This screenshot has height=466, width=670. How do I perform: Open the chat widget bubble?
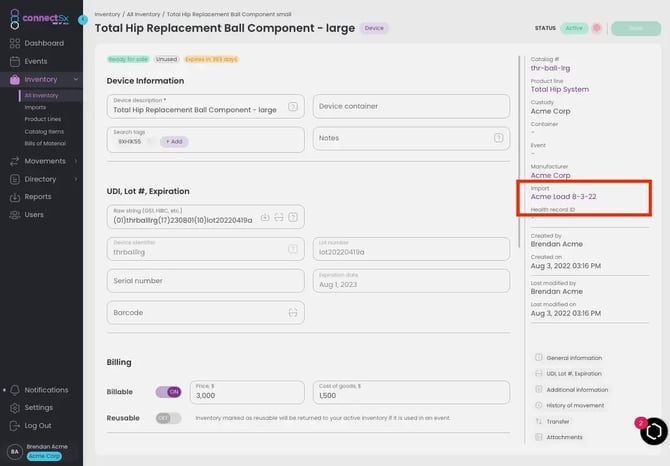[653, 430]
